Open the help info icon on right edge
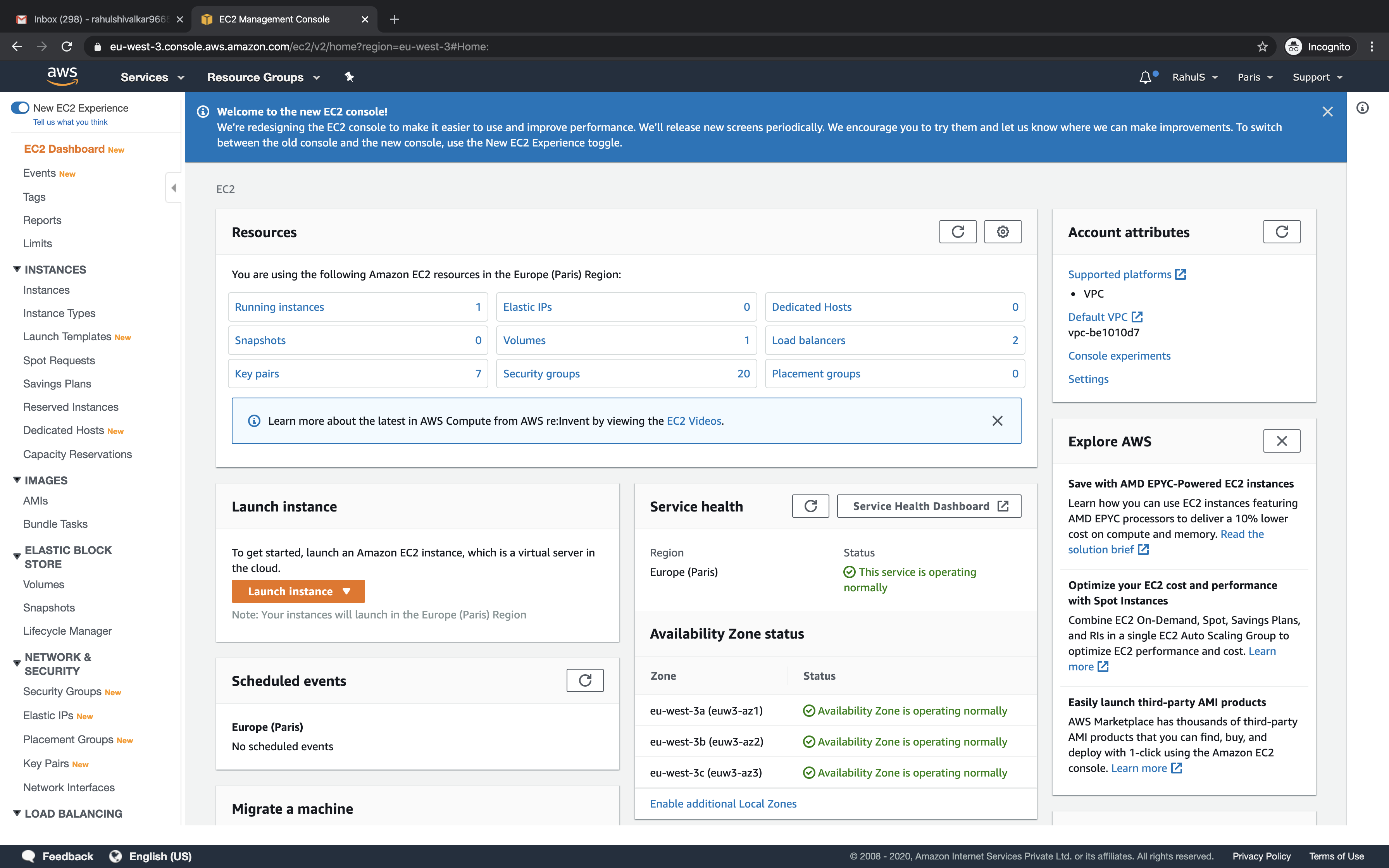 1363,107
